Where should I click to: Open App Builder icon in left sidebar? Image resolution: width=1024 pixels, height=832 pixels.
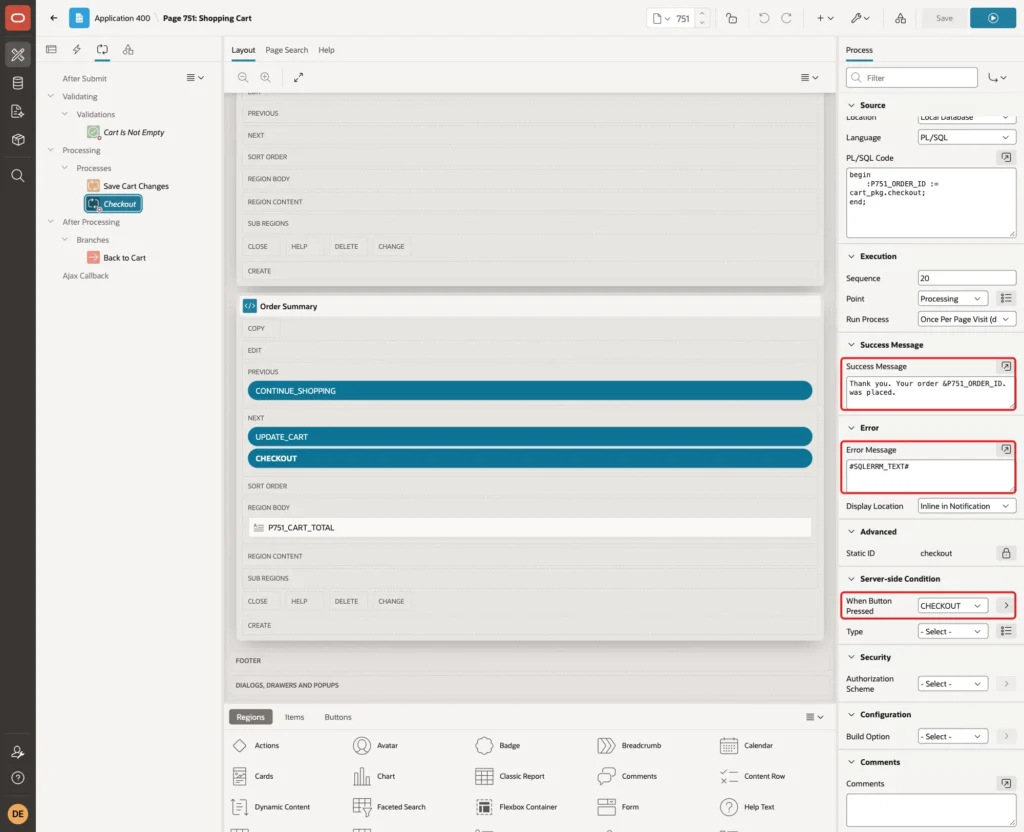point(18,55)
